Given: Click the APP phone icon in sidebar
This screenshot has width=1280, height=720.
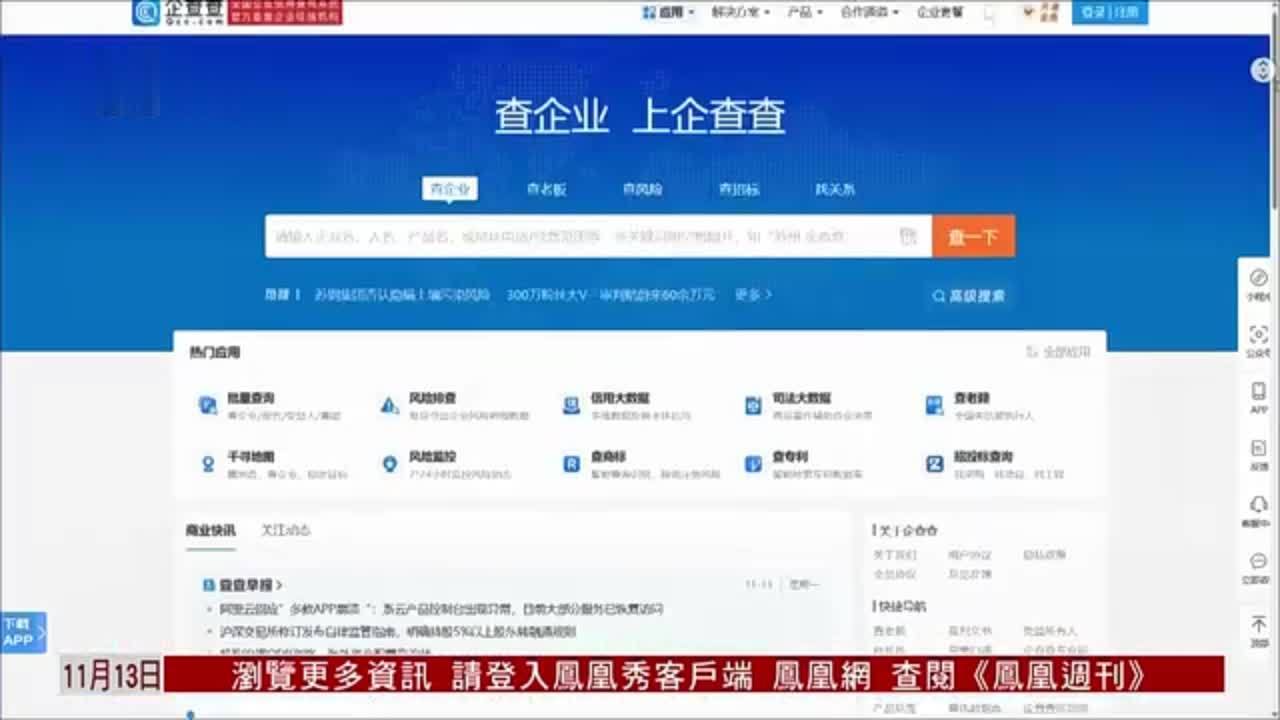Looking at the screenshot, I should pos(1259,391).
